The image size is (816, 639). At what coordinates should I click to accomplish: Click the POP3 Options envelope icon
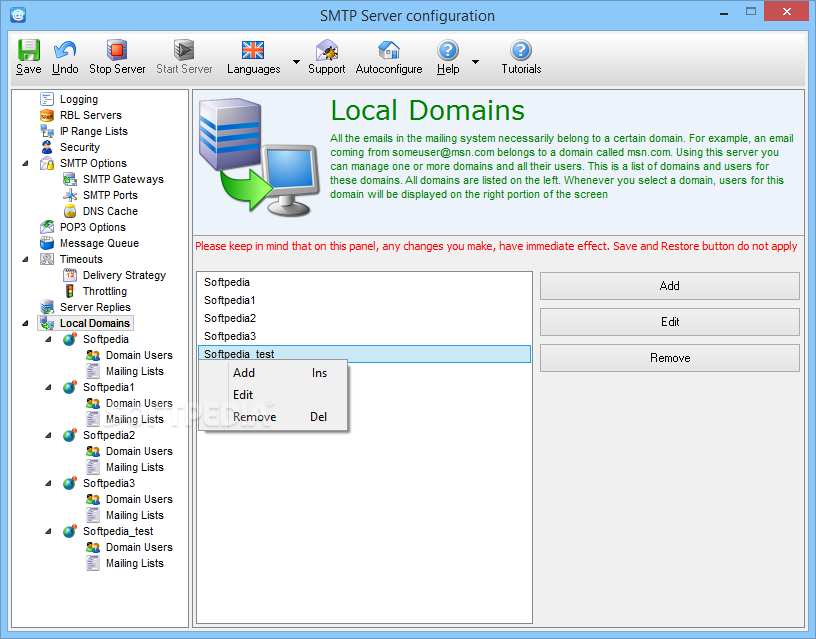[x=47, y=227]
